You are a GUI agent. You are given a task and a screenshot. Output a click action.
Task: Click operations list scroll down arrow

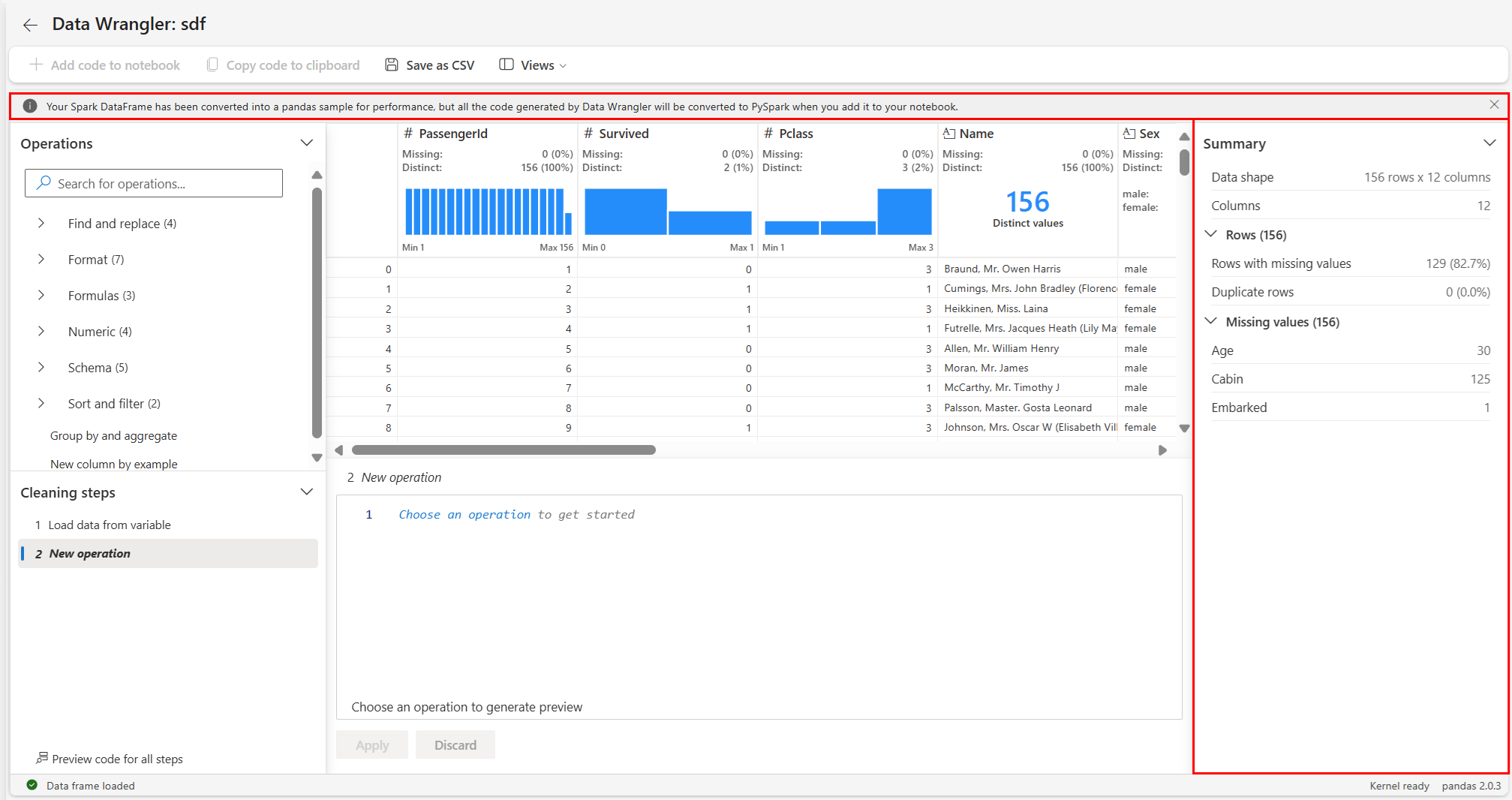[317, 457]
